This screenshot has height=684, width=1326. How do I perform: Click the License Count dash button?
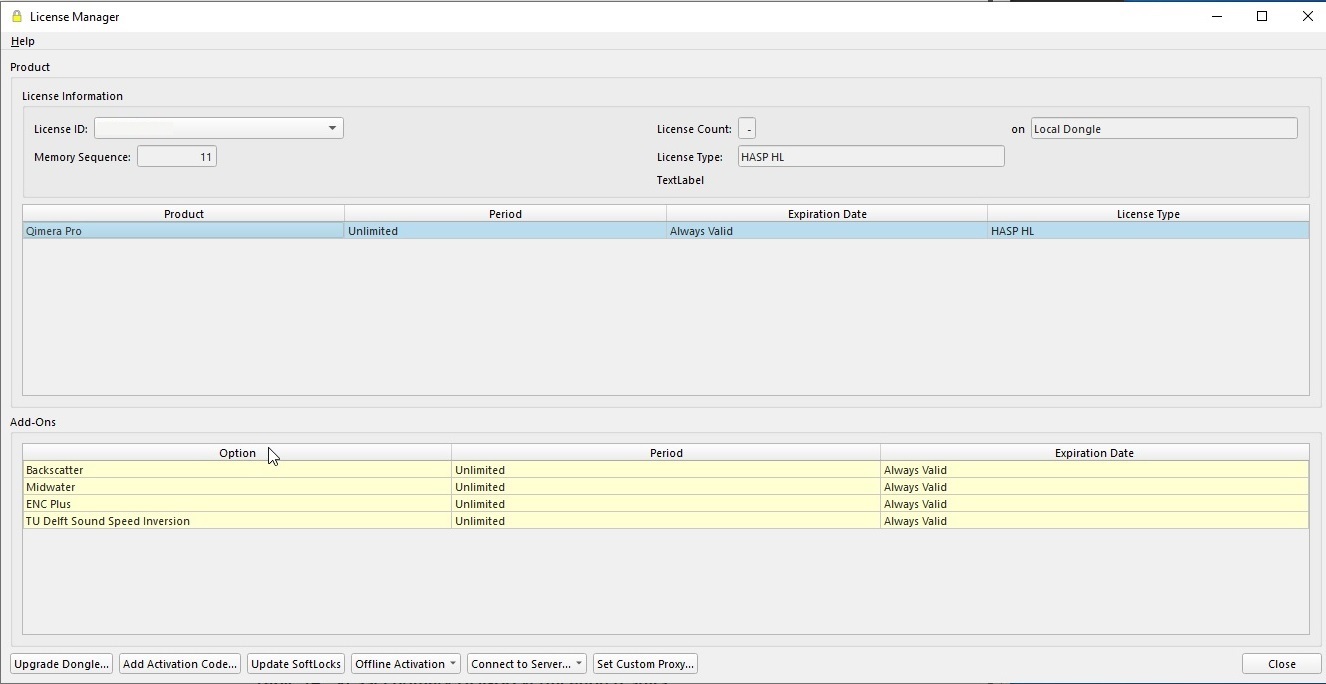tap(747, 129)
